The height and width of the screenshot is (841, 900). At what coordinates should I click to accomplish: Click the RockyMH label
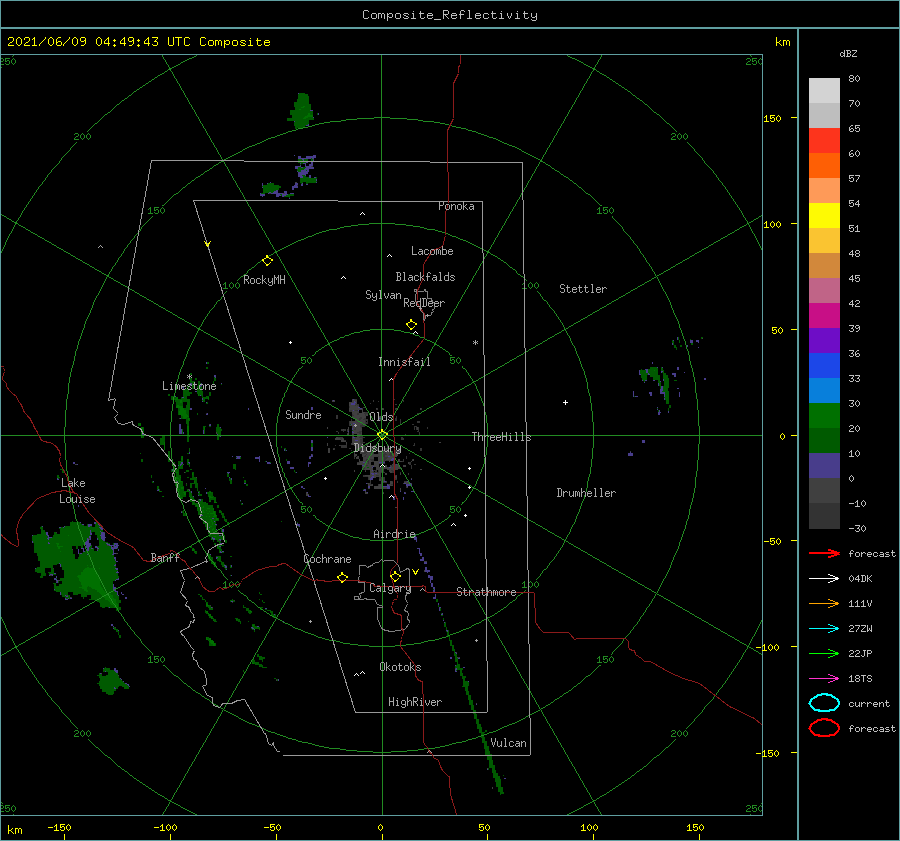[x=264, y=280]
